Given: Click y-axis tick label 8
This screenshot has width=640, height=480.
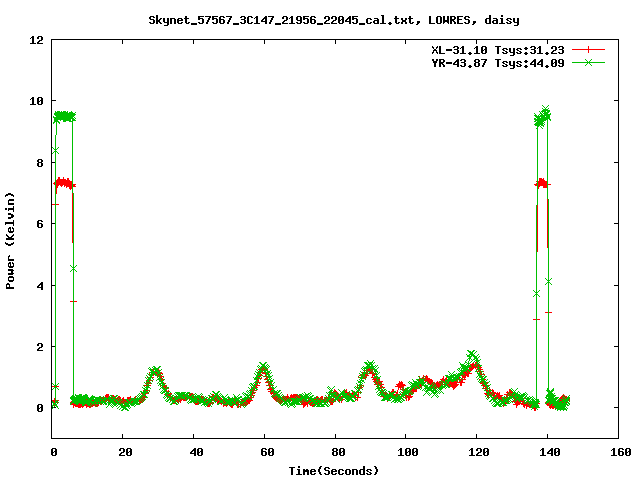Looking at the screenshot, I should click(x=40, y=163).
